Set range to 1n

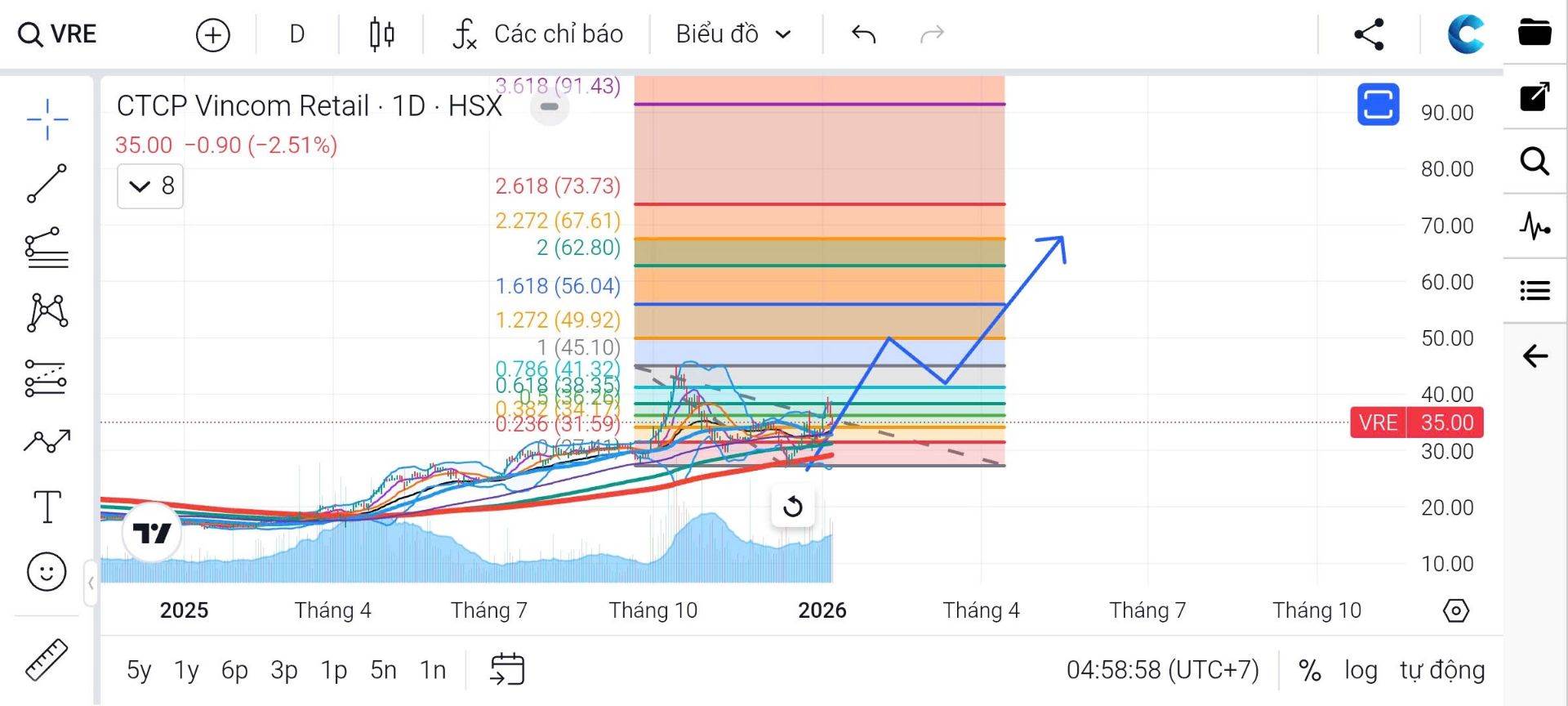click(x=433, y=671)
